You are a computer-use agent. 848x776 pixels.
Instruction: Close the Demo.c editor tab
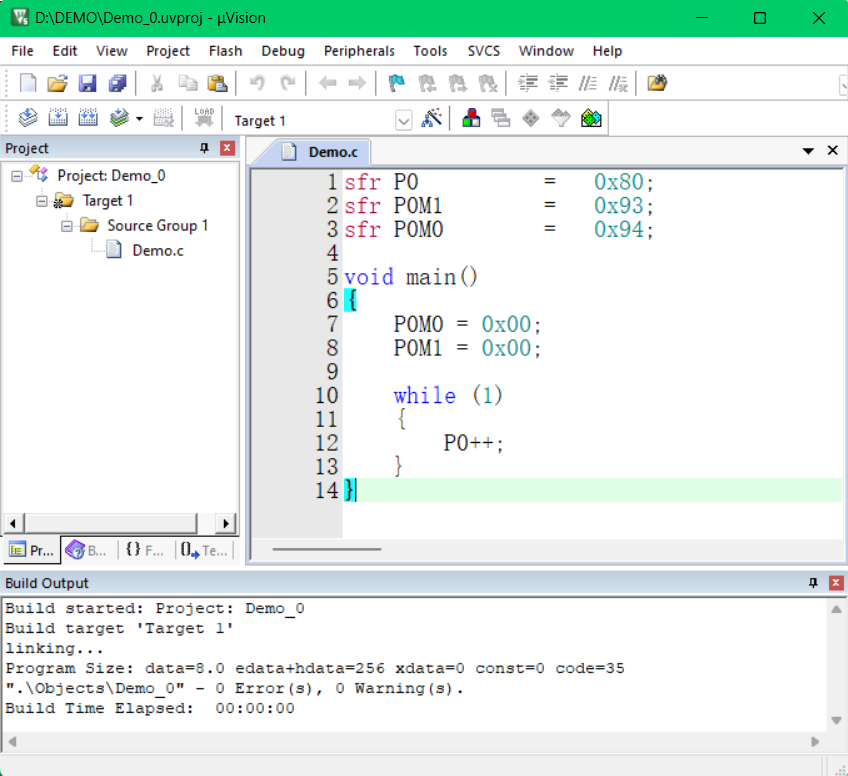point(833,150)
